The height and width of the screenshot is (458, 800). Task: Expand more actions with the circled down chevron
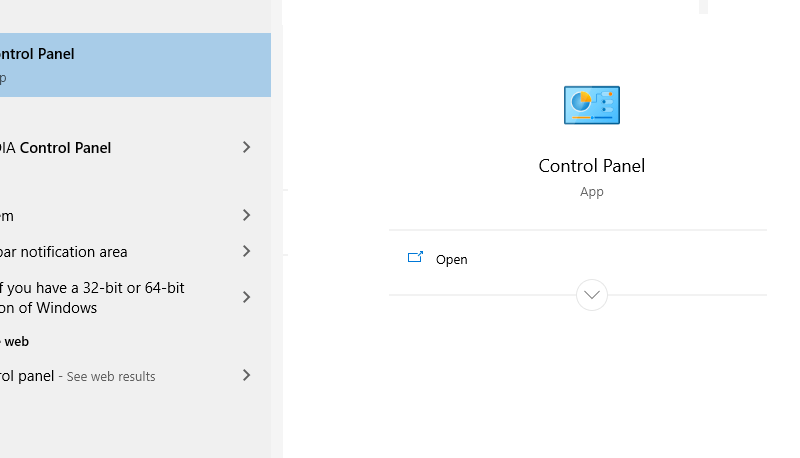point(591,295)
